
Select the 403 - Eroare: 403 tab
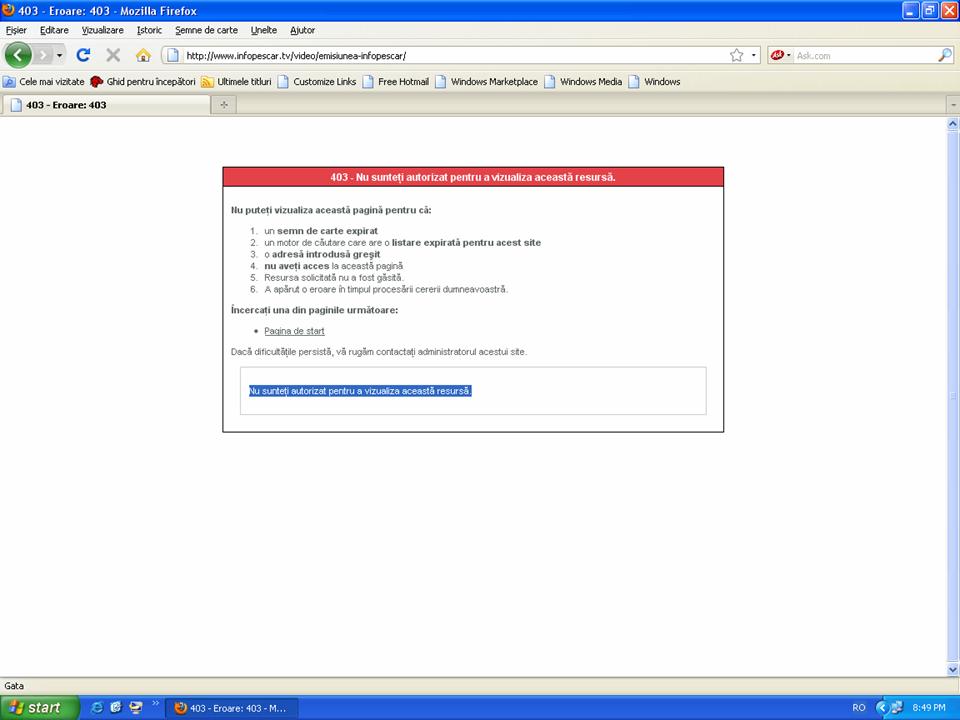100,104
